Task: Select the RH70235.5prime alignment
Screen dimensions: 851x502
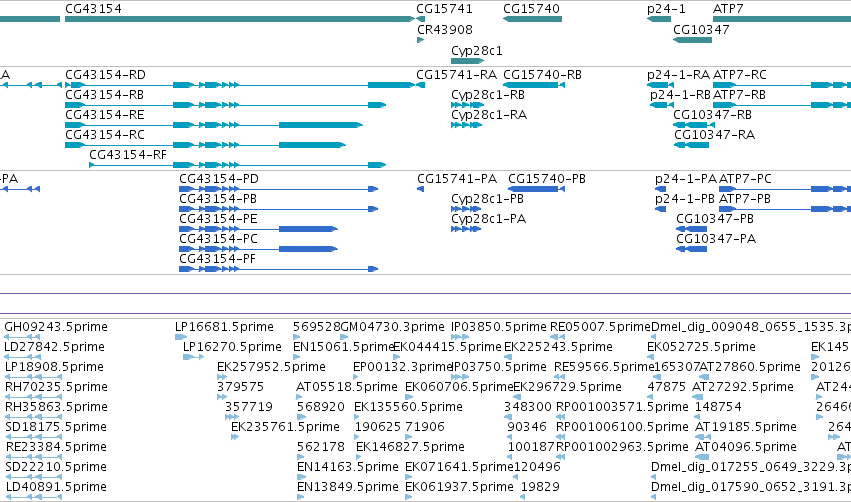Action: click(33, 397)
